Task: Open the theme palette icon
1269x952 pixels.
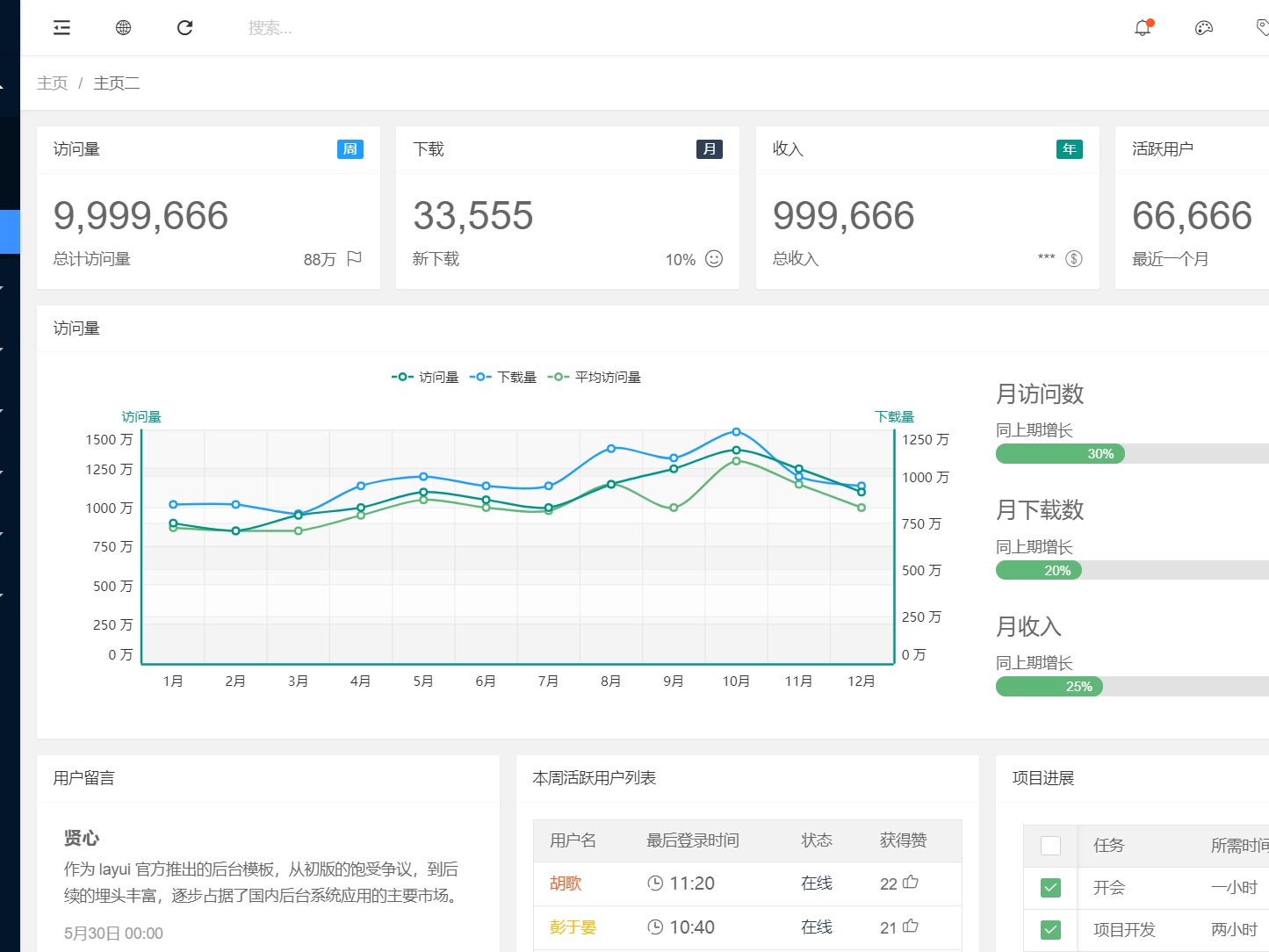Action: pos(1204,28)
